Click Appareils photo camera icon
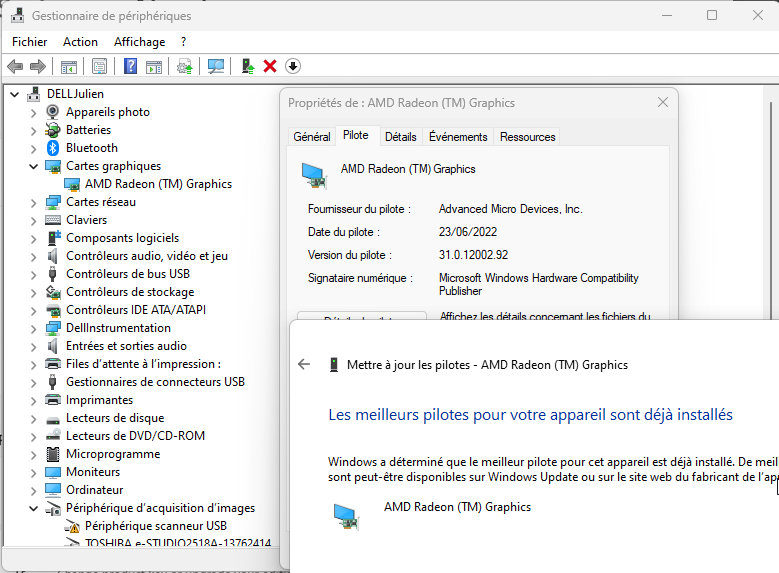The image size is (779, 573). coord(53,112)
